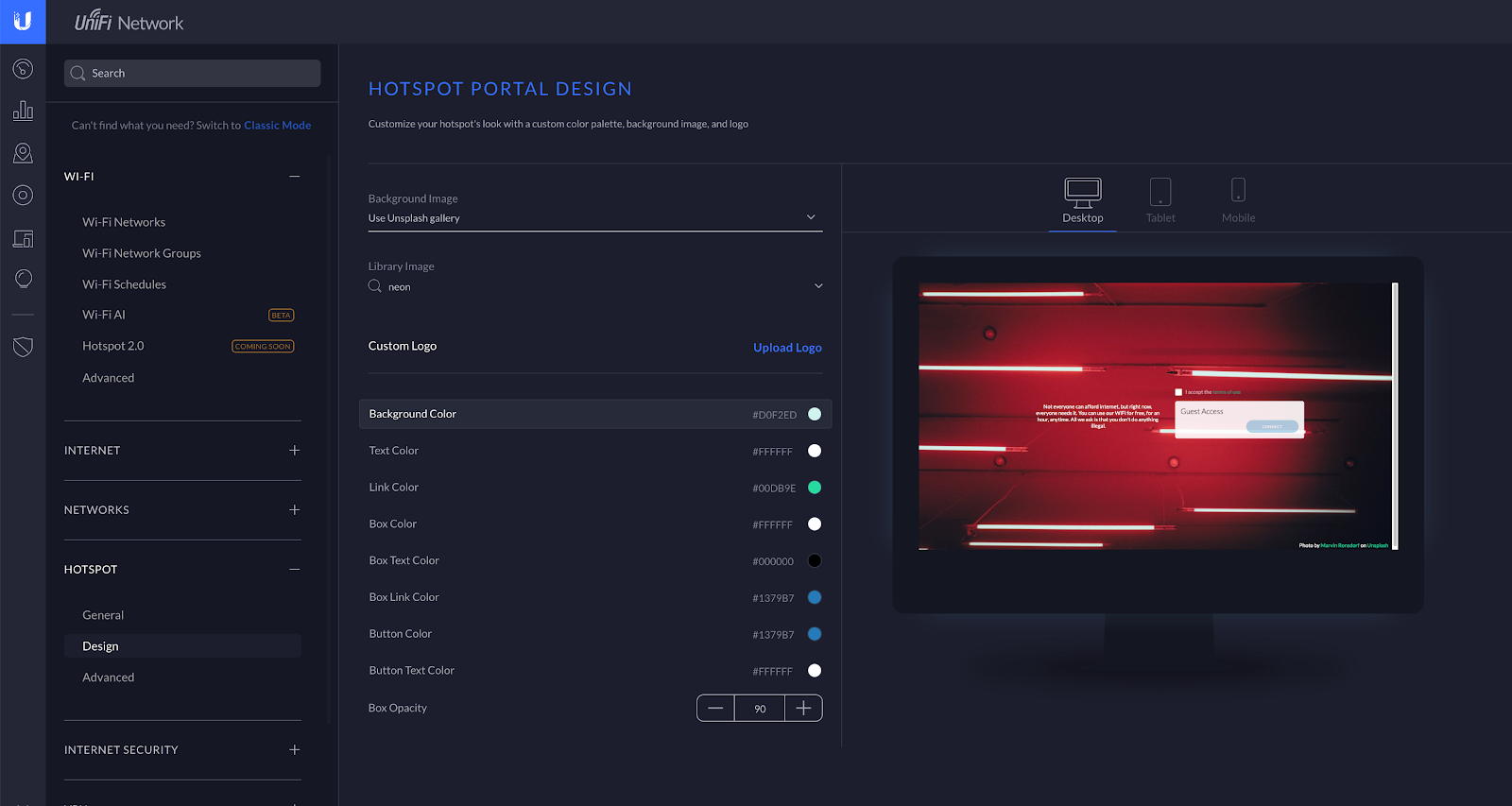
Task: Pick the Button Color swatch
Action: (815, 634)
